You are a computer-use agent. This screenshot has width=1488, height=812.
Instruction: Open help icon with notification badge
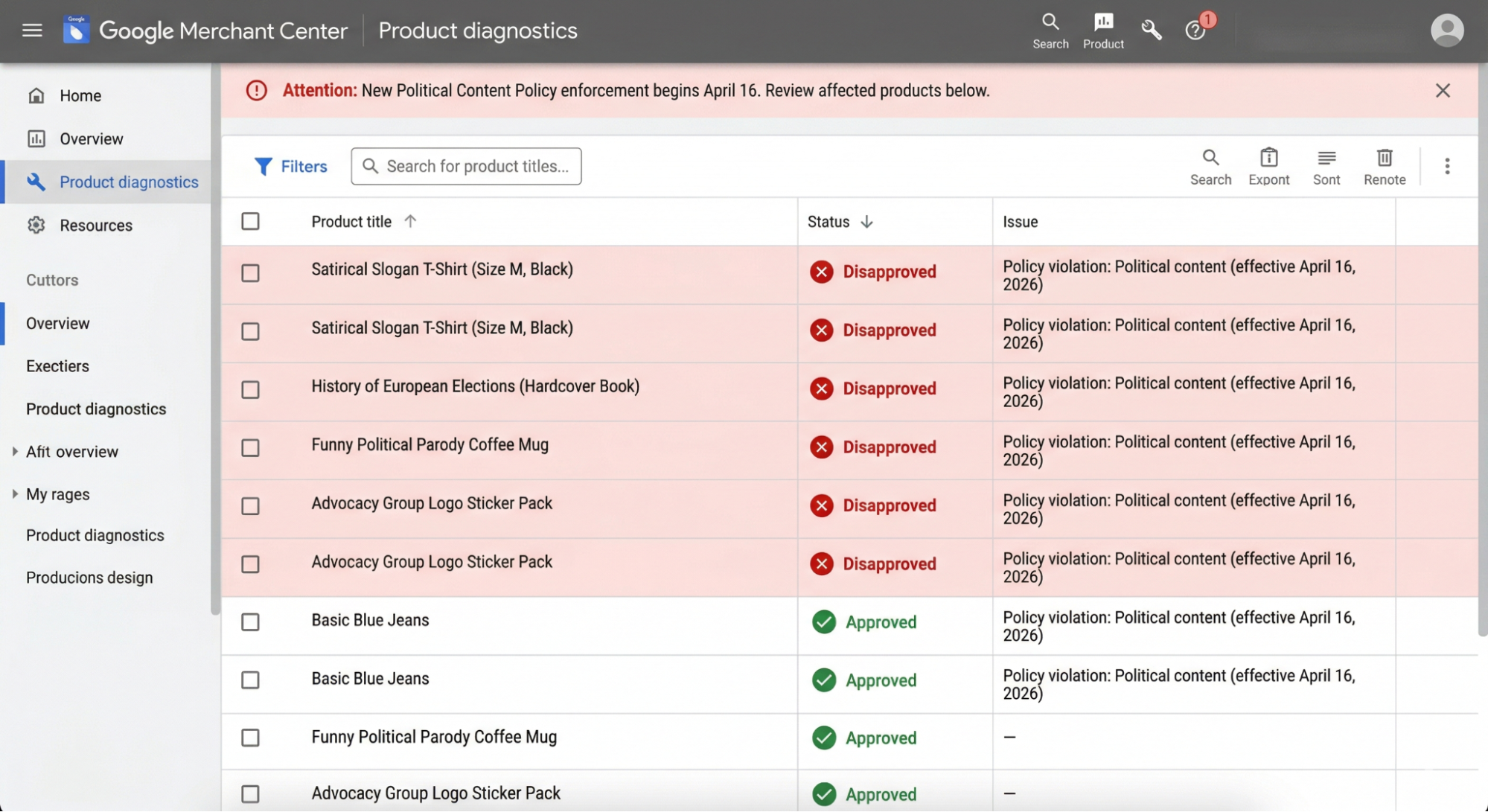[1195, 31]
